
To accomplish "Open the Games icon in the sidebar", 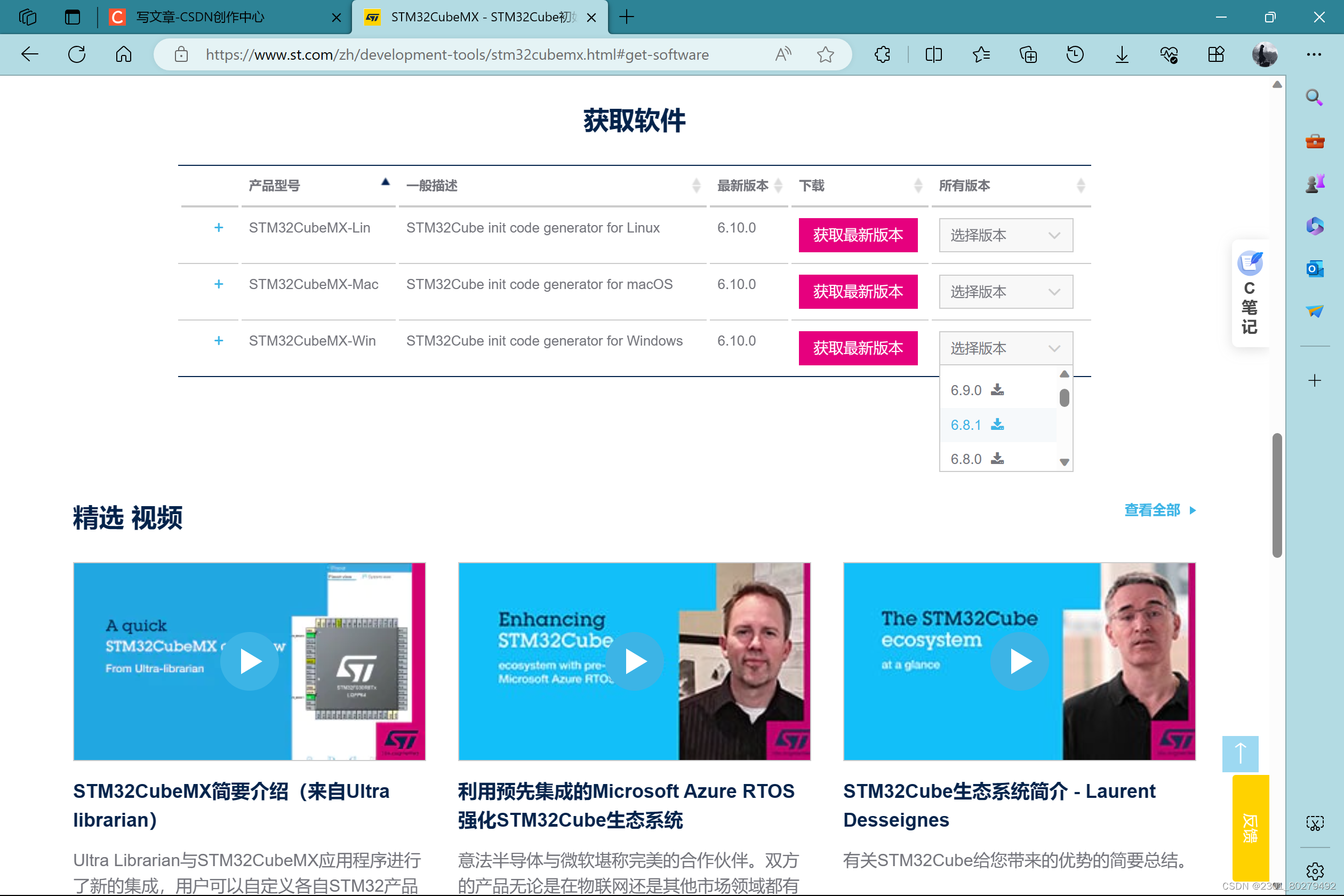I will 1315,183.
